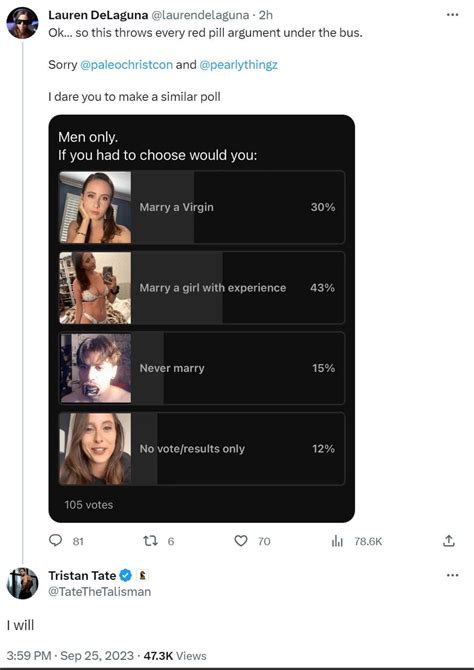The width and height of the screenshot is (474, 670).
Task: Open Lauren DeLaguna's profile avatar
Action: [x=22, y=23]
